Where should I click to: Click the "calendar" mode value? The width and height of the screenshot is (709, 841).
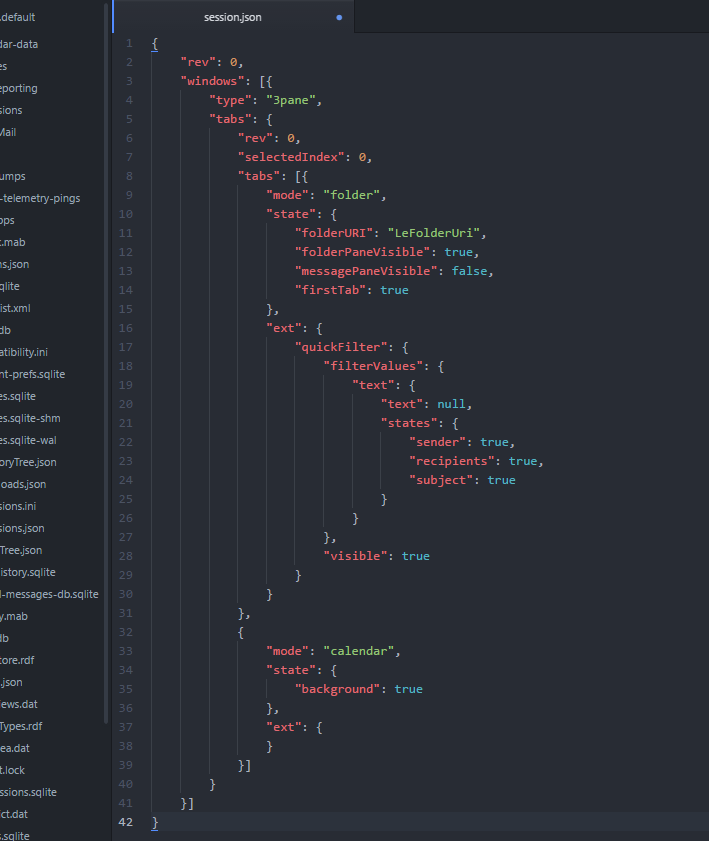pos(358,651)
